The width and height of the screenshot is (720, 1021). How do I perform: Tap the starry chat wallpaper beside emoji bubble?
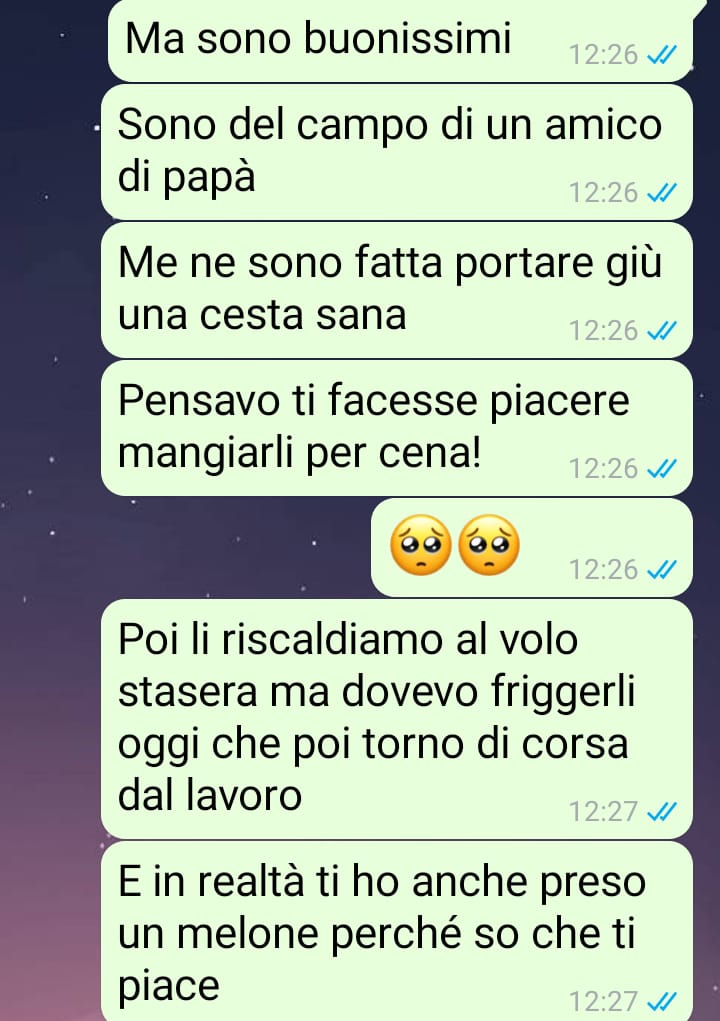coord(195,547)
